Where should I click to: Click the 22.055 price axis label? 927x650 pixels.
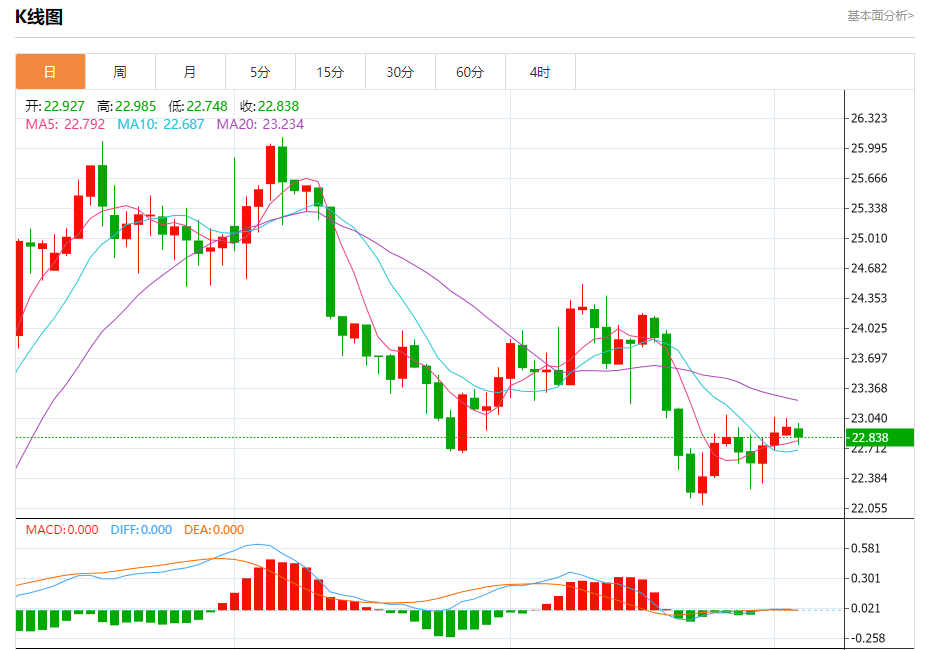(x=869, y=508)
